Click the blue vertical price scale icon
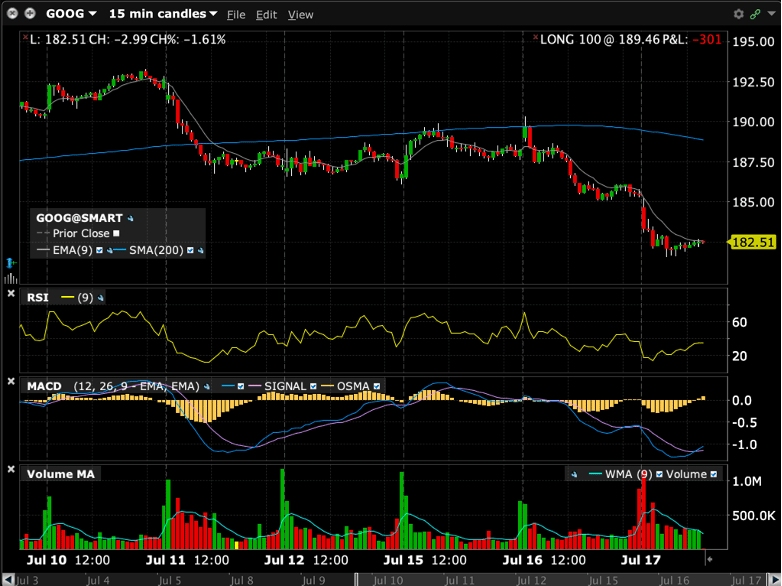The image size is (782, 586). click(10, 262)
